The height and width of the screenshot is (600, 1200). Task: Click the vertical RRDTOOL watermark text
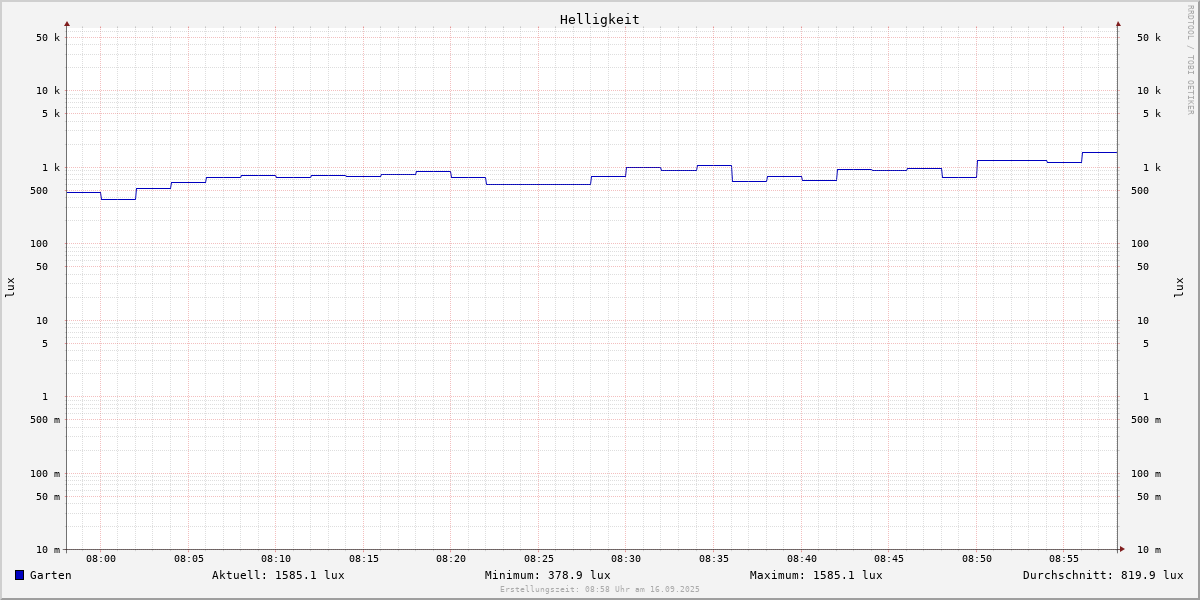point(1190,60)
